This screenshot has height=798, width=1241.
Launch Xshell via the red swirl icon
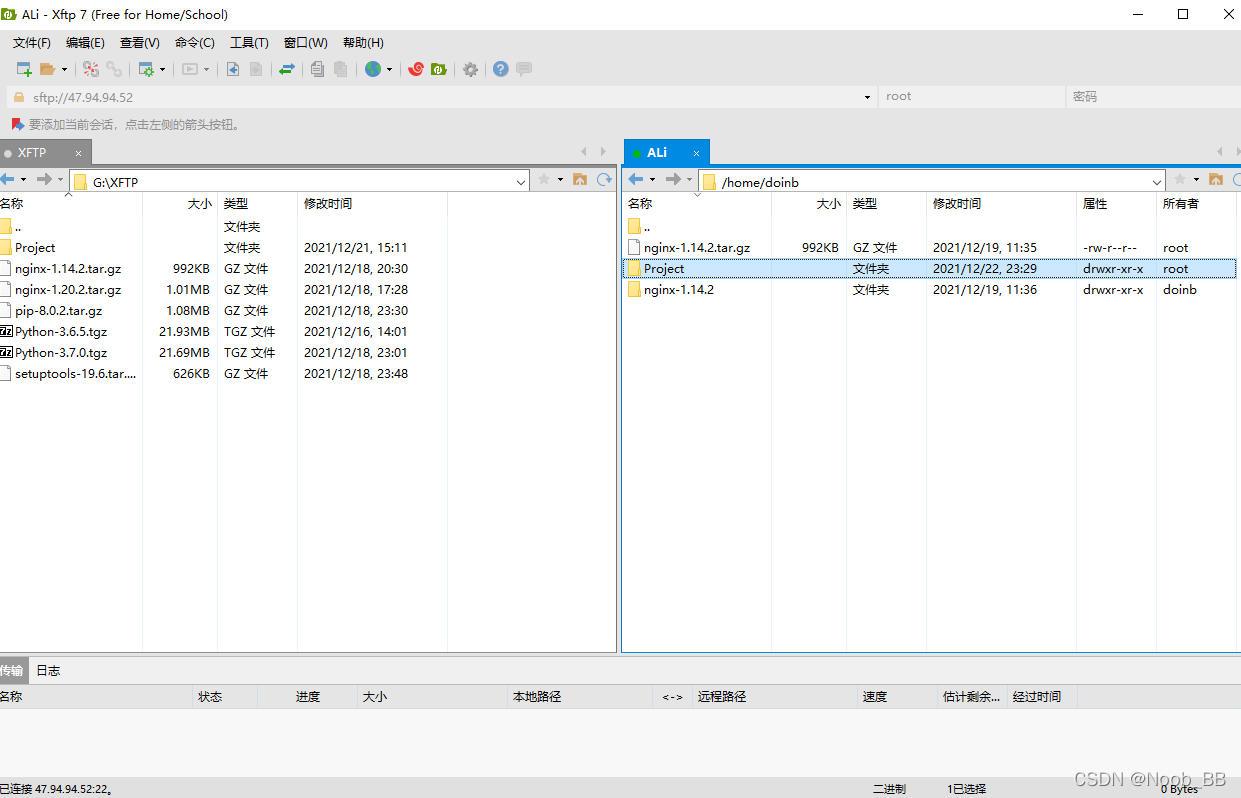[x=416, y=69]
